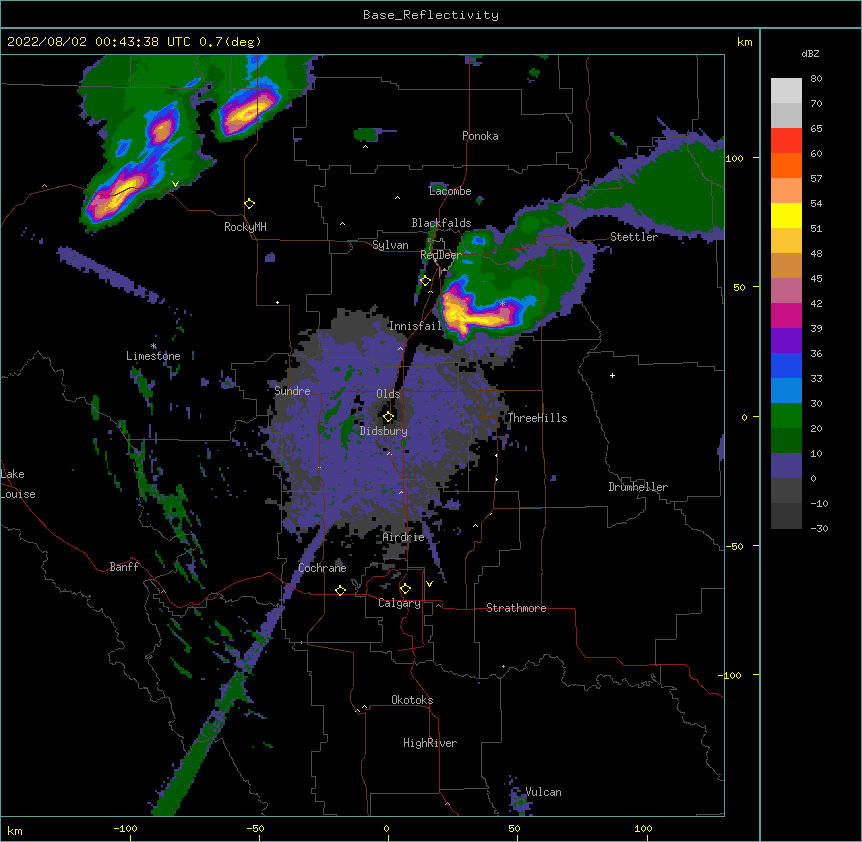Click the dBZ legend heading
Image resolution: width=862 pixels, height=842 pixels.
810,53
